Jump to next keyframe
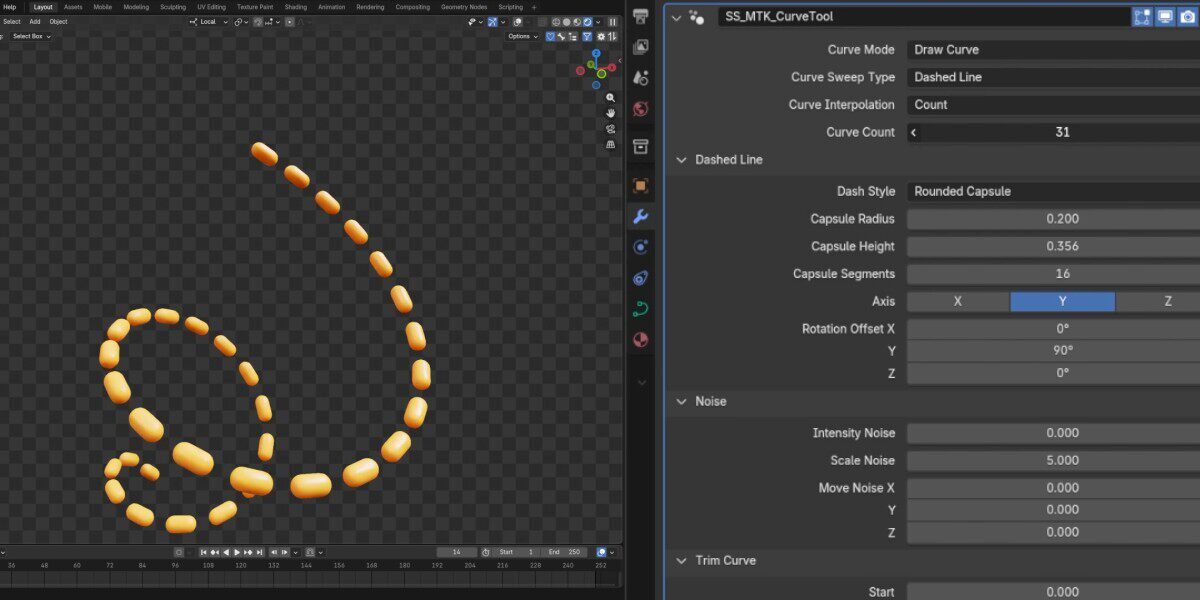Viewport: 1200px width, 600px height. [248, 552]
